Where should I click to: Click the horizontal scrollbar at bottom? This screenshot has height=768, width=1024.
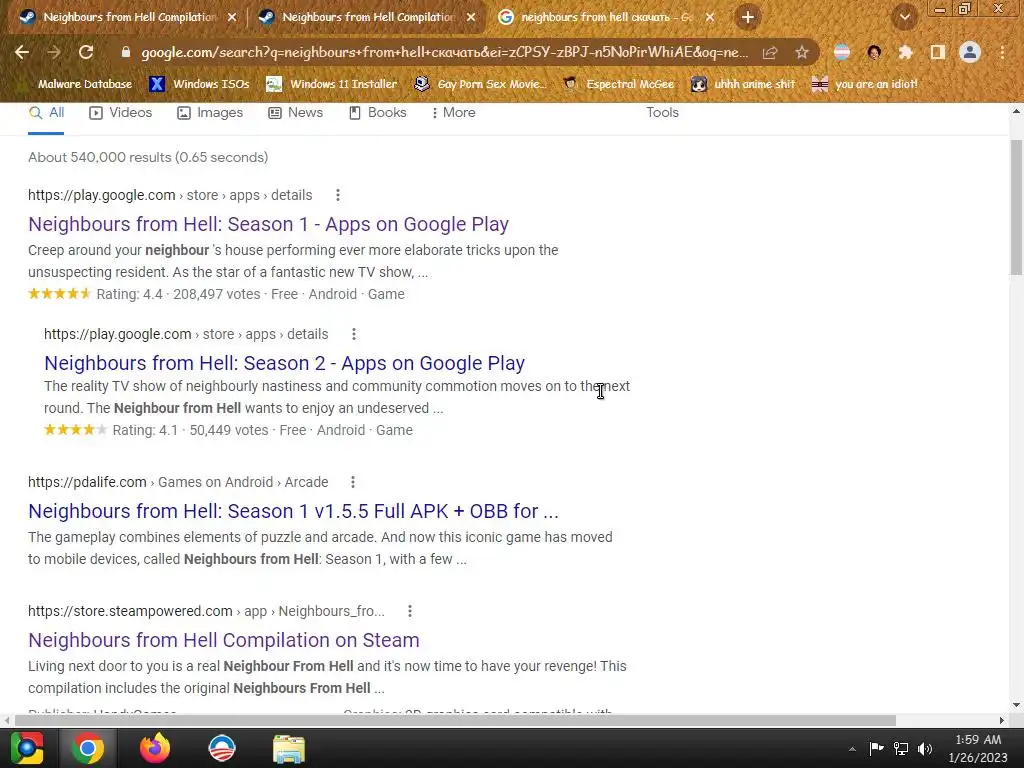(455, 720)
